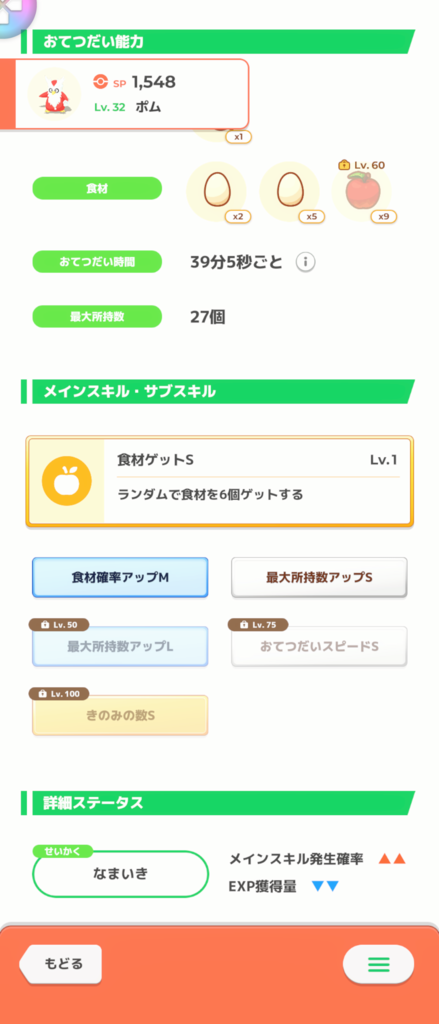
Task: Go back with the もどる button
Action: pyautogui.click(x=61, y=964)
